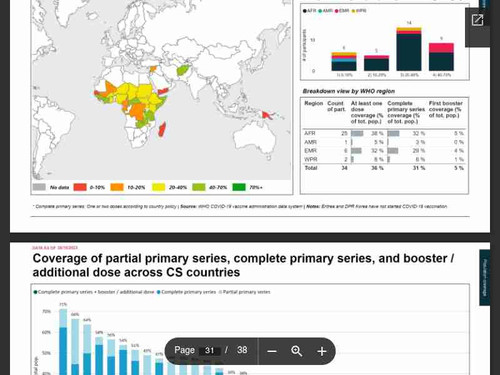This screenshot has width=500, height=375.
Task: Click the AFR at-least-one-dose value 38 %
Action: coord(377,133)
